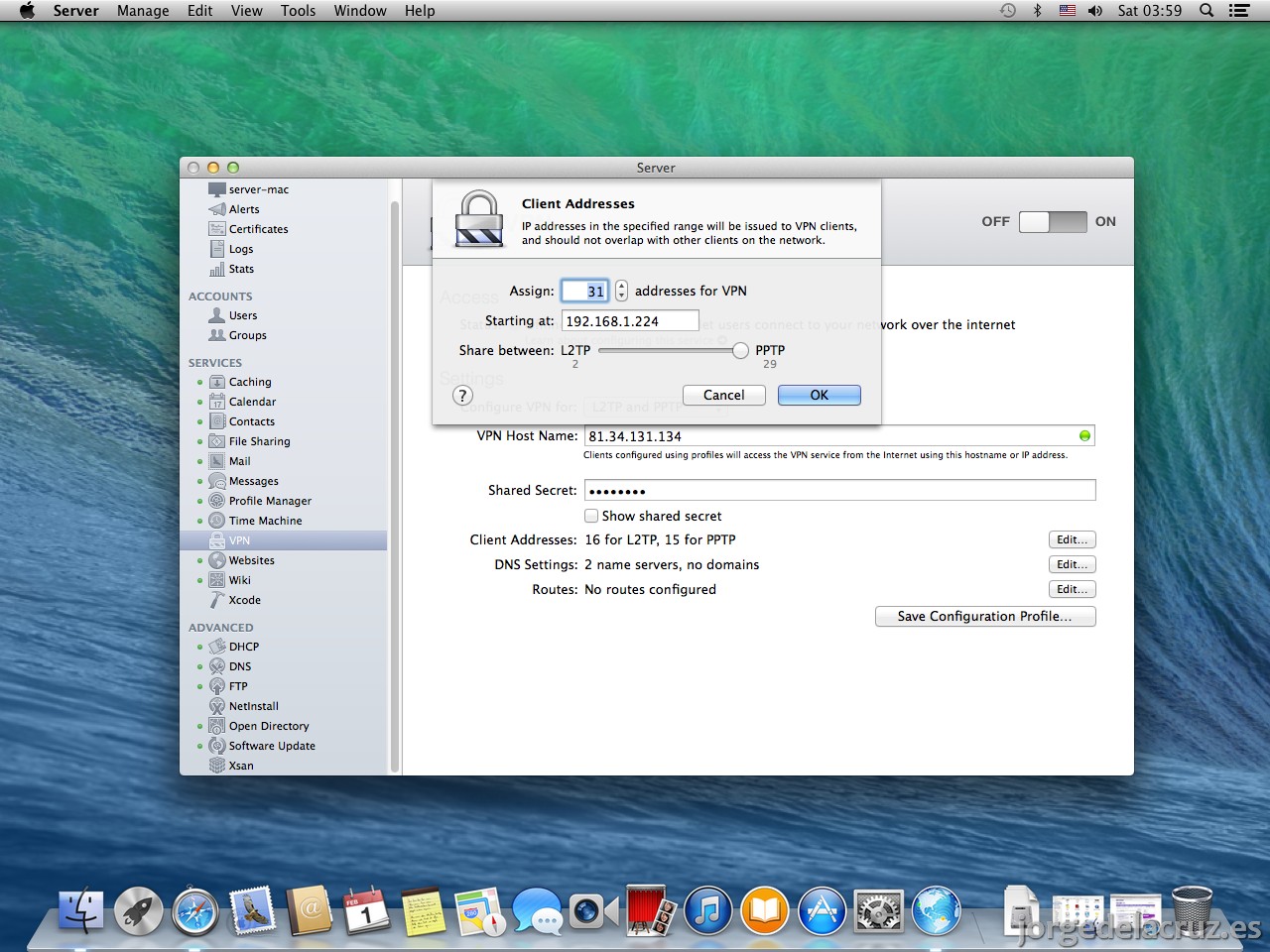Click the sidebar scrollbar
Image resolution: width=1270 pixels, height=952 pixels.
click(x=395, y=486)
